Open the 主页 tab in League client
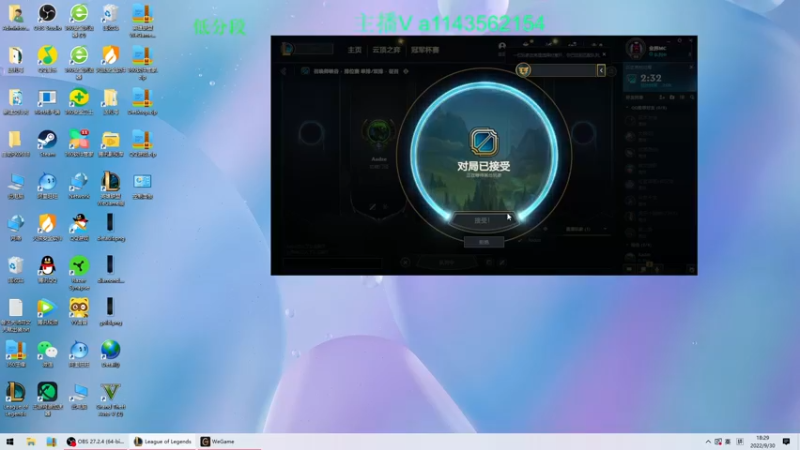800x450 pixels. point(355,50)
